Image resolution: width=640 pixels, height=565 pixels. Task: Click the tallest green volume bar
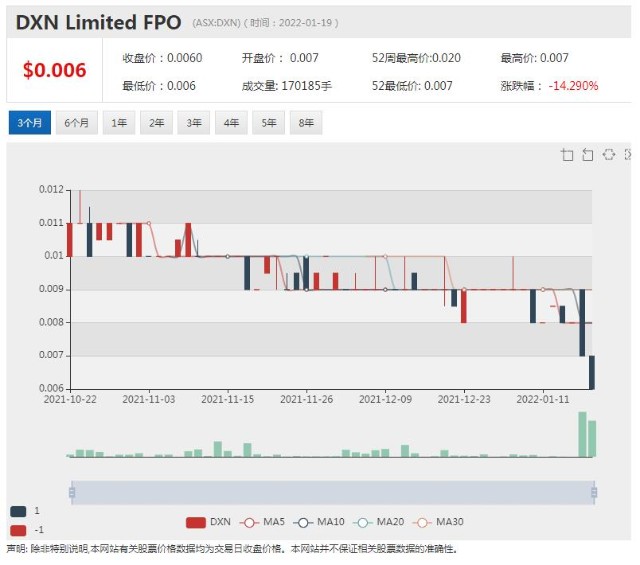[x=582, y=434]
